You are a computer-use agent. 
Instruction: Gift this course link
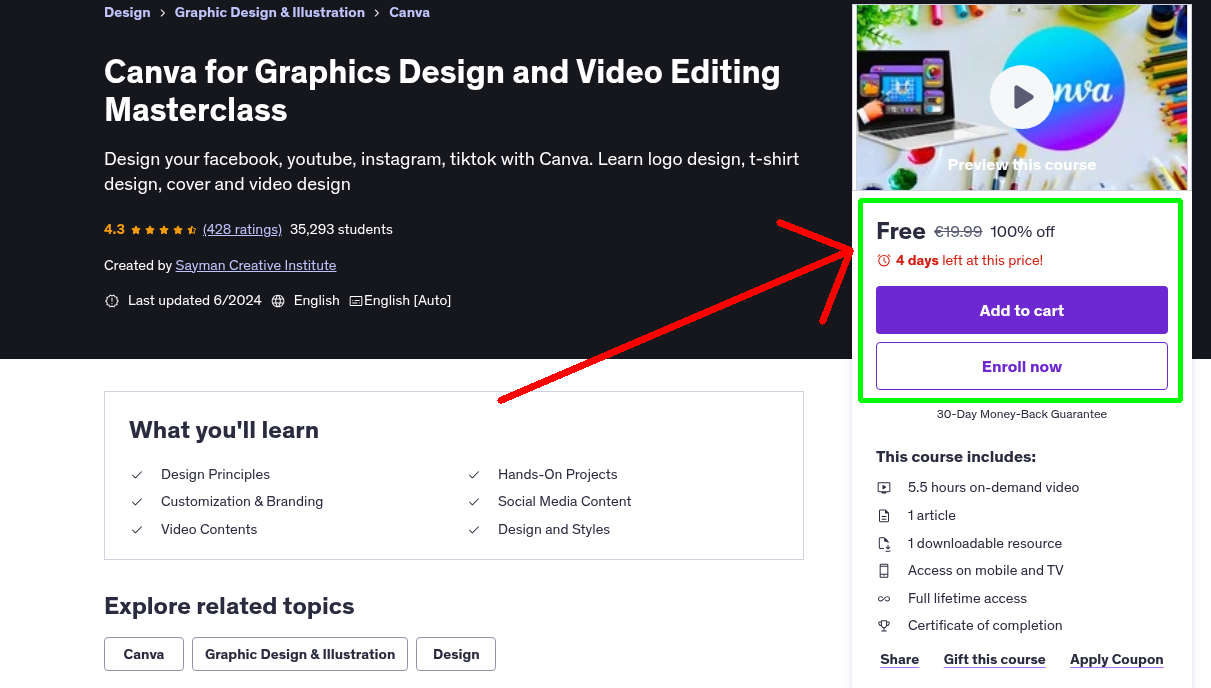pyautogui.click(x=995, y=659)
